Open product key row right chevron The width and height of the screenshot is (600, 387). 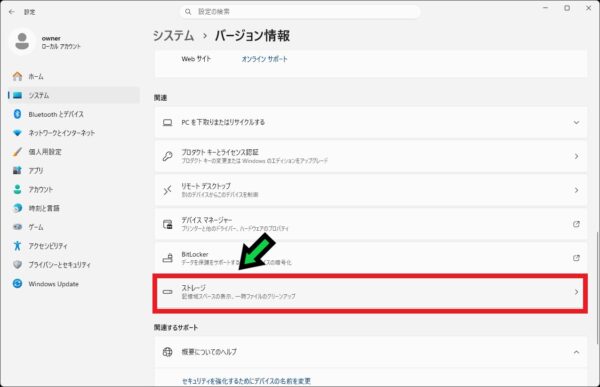click(x=576, y=156)
